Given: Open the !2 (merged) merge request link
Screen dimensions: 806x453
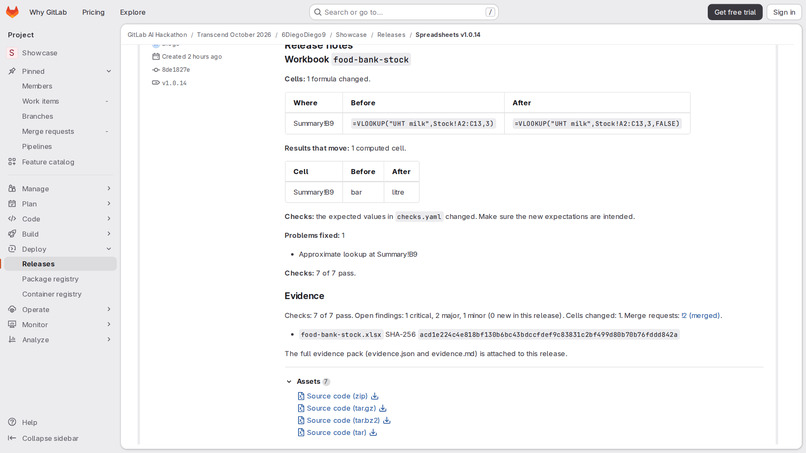Looking at the screenshot, I should 701,316.
